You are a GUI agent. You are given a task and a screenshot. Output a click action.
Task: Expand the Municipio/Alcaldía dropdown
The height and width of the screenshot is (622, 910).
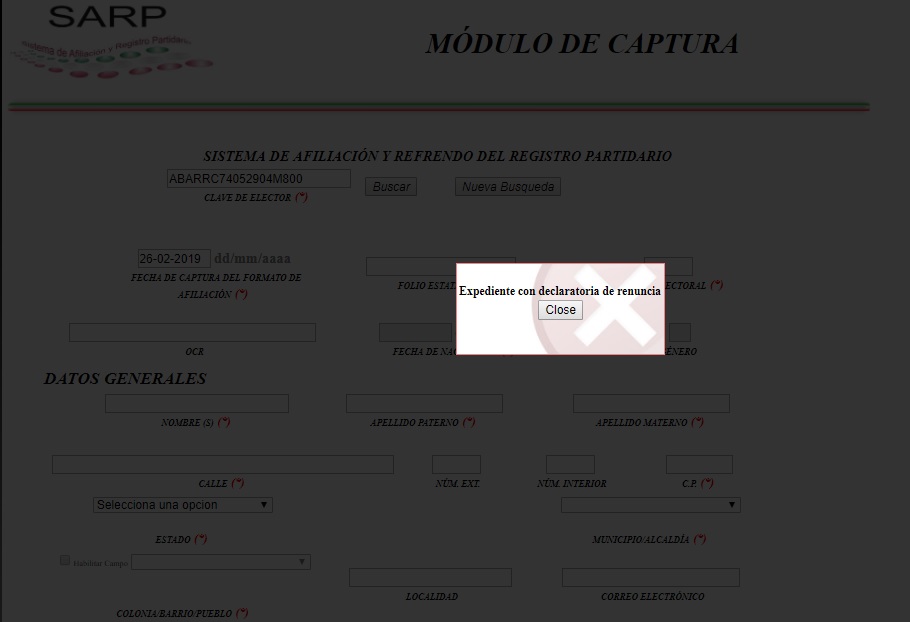(650, 505)
